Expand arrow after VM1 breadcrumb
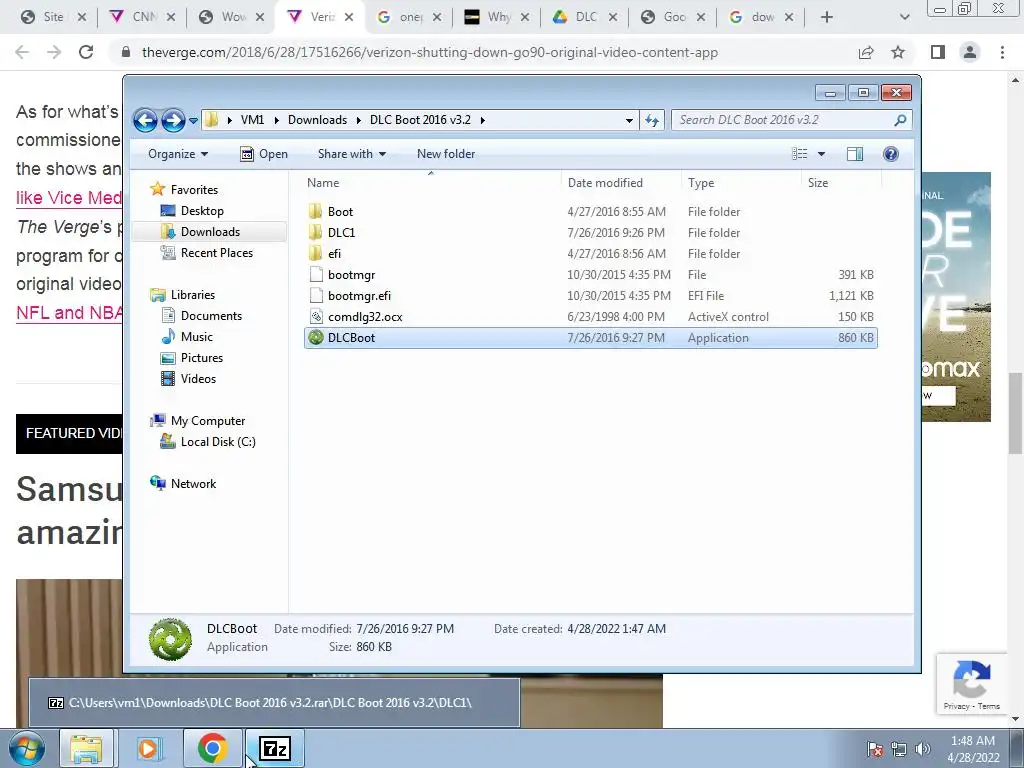The image size is (1024, 768). tap(276, 120)
